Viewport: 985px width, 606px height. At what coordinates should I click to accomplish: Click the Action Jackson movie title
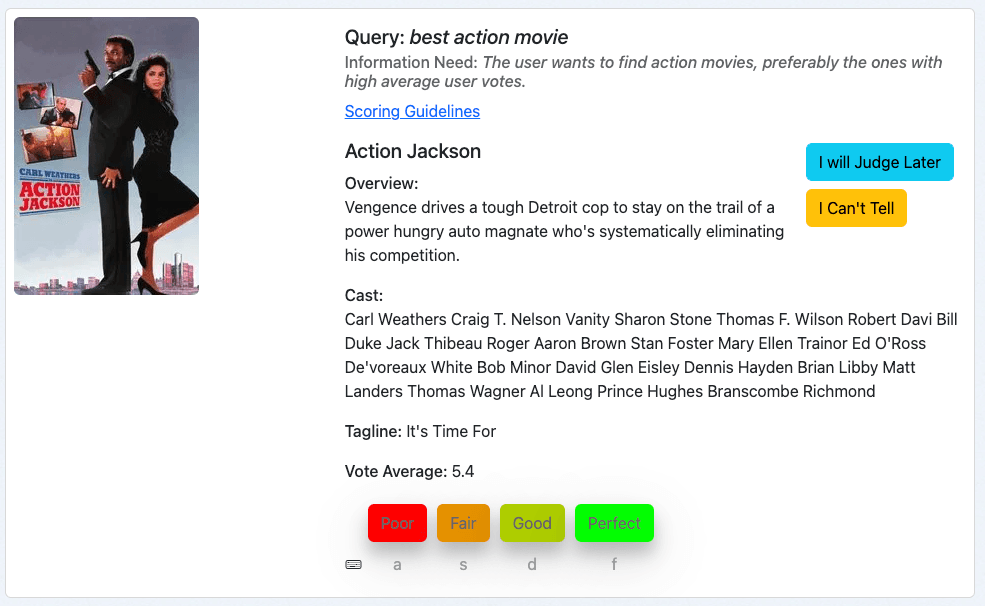[413, 152]
